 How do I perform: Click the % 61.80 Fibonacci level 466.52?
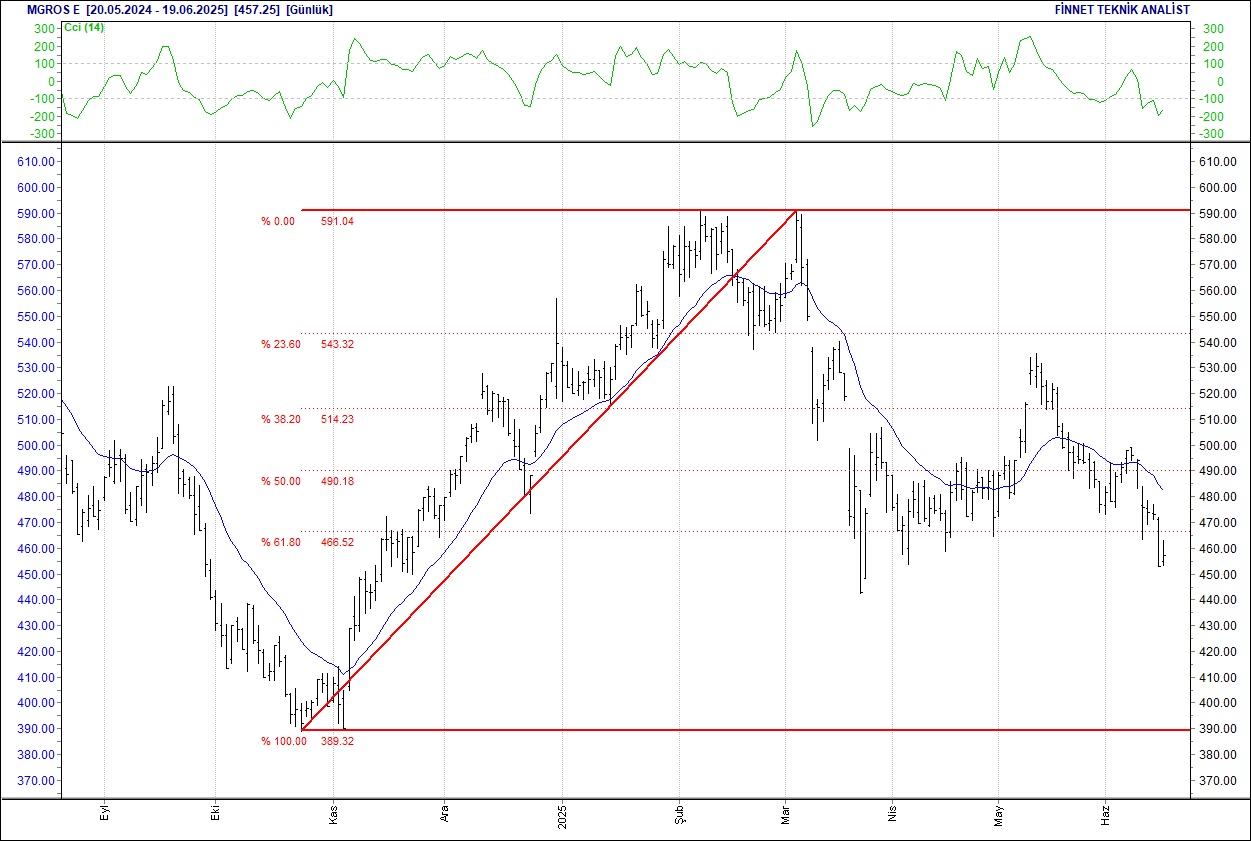337,542
